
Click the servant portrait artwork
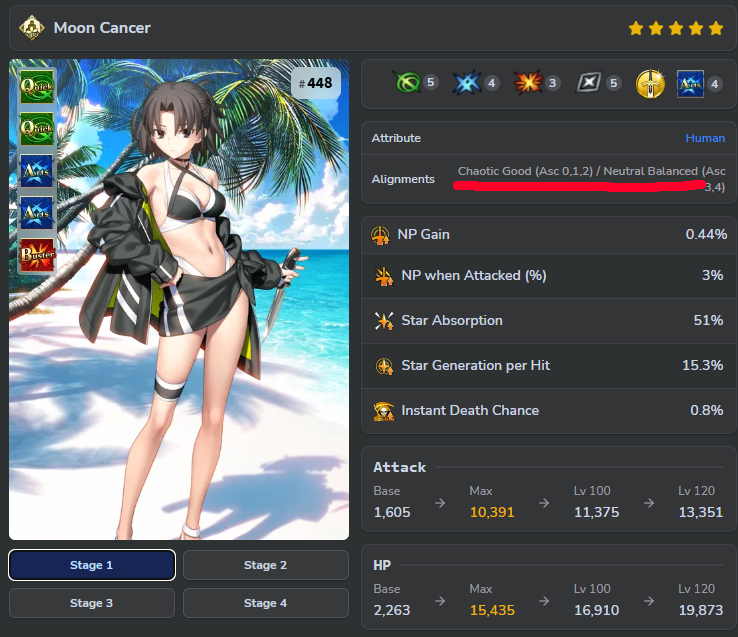click(179, 299)
